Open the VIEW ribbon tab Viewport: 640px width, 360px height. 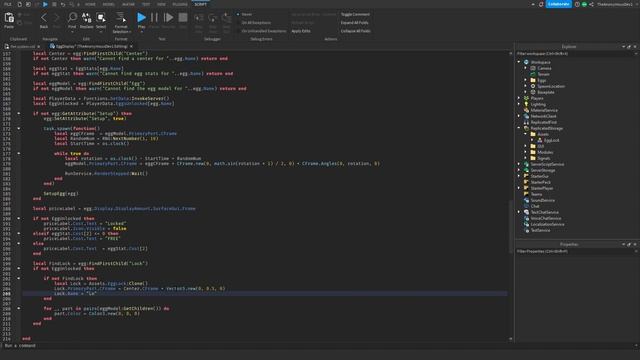(162, 4)
